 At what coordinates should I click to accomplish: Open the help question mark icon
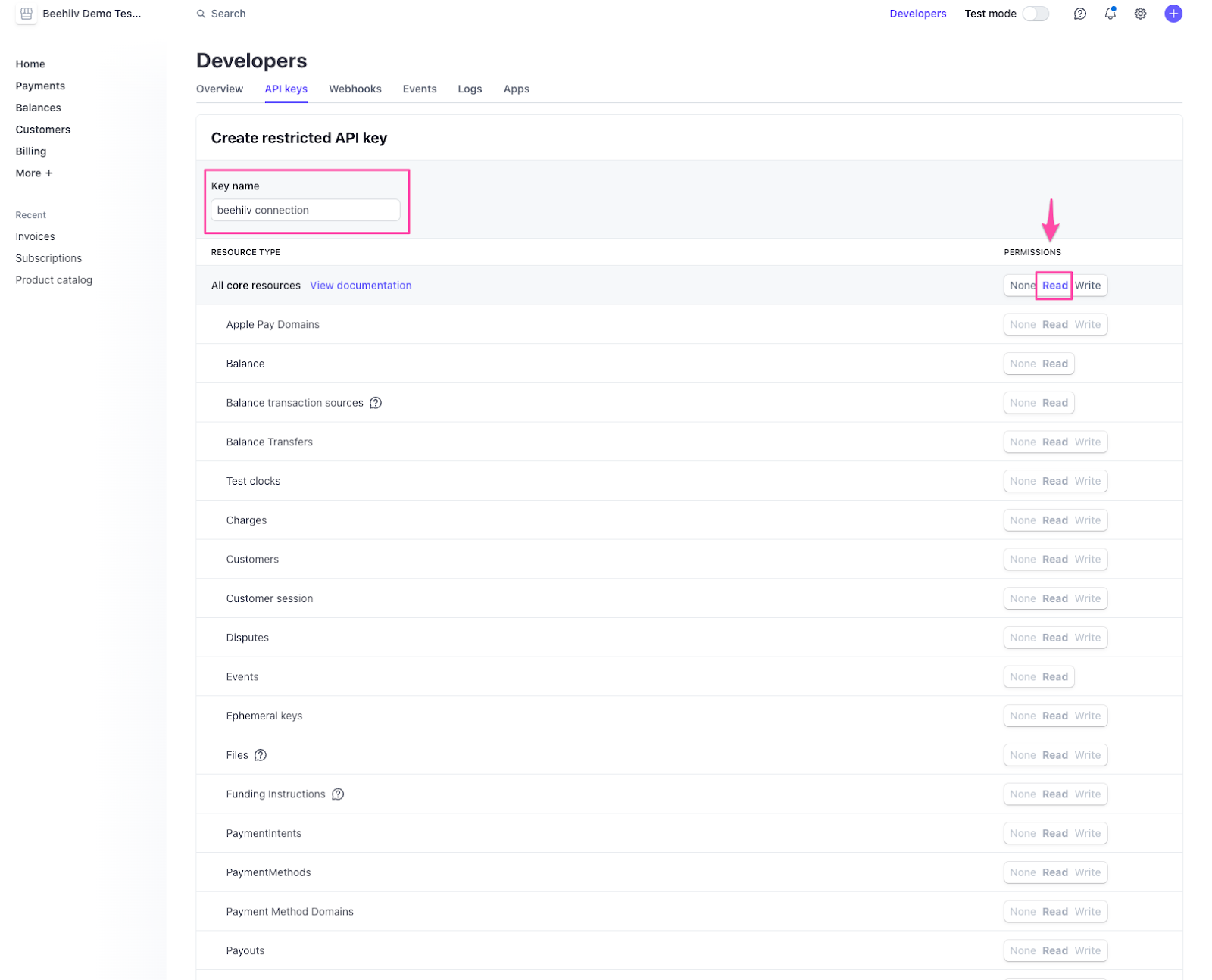pyautogui.click(x=1079, y=14)
